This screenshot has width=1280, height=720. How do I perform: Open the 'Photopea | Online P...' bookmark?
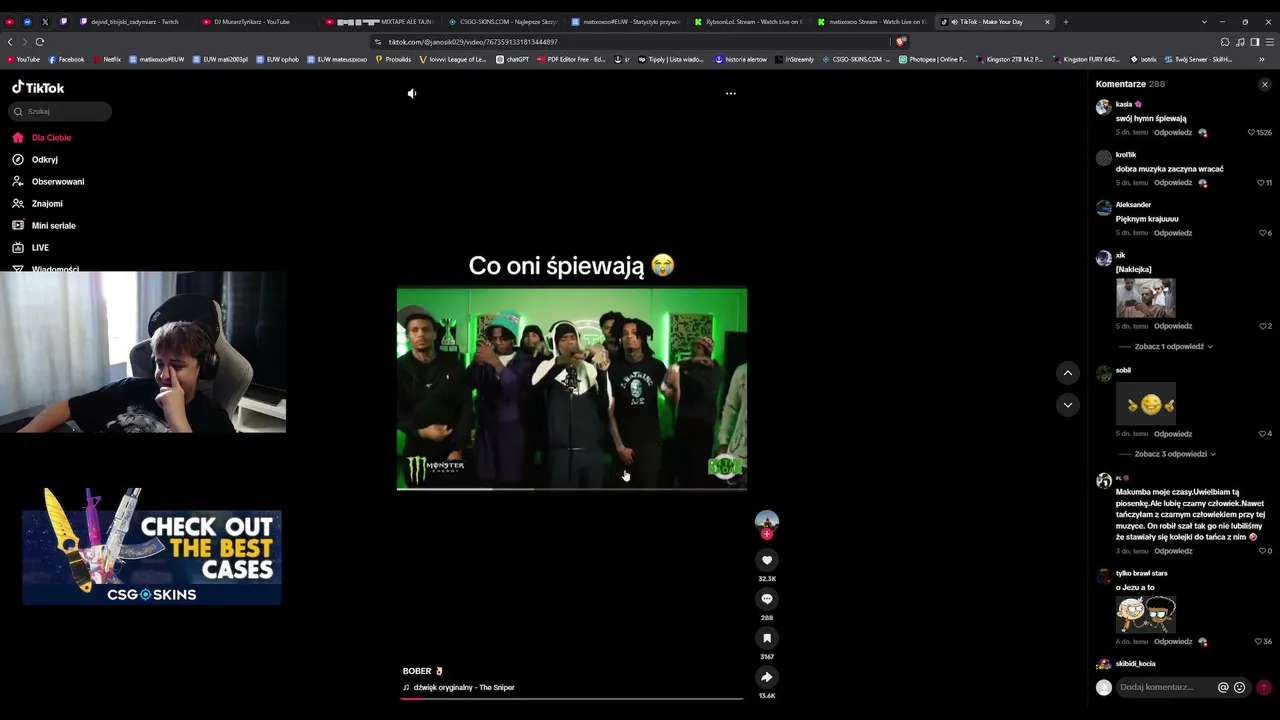pyautogui.click(x=933, y=59)
